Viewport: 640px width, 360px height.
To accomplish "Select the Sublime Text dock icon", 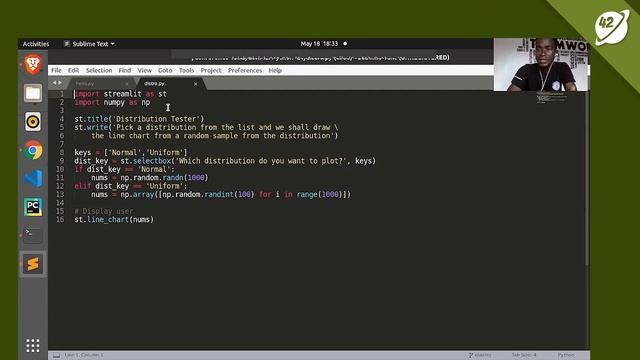I will [33, 264].
